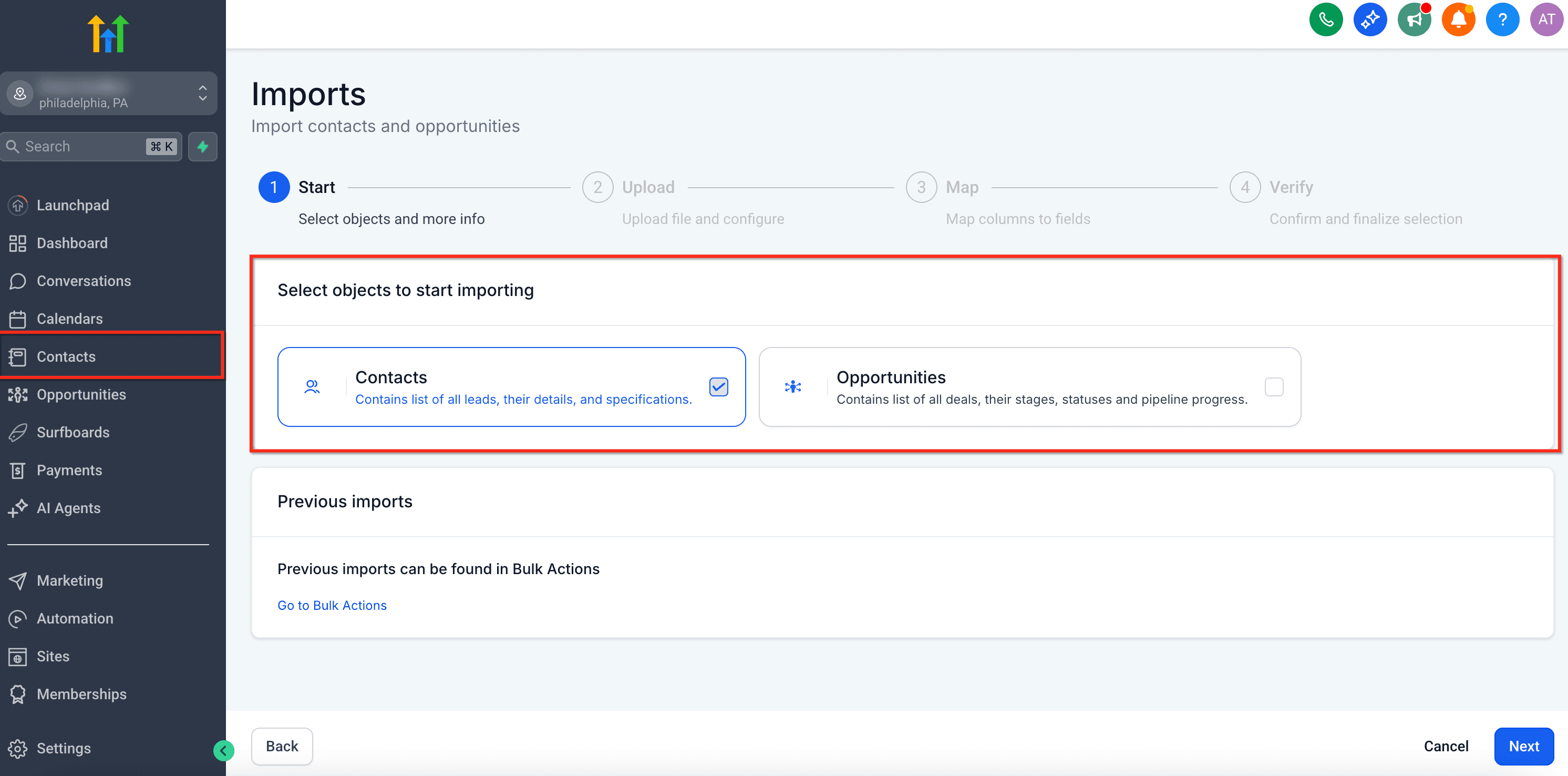Go to Automation in sidebar
The image size is (1568, 776).
[x=75, y=618]
